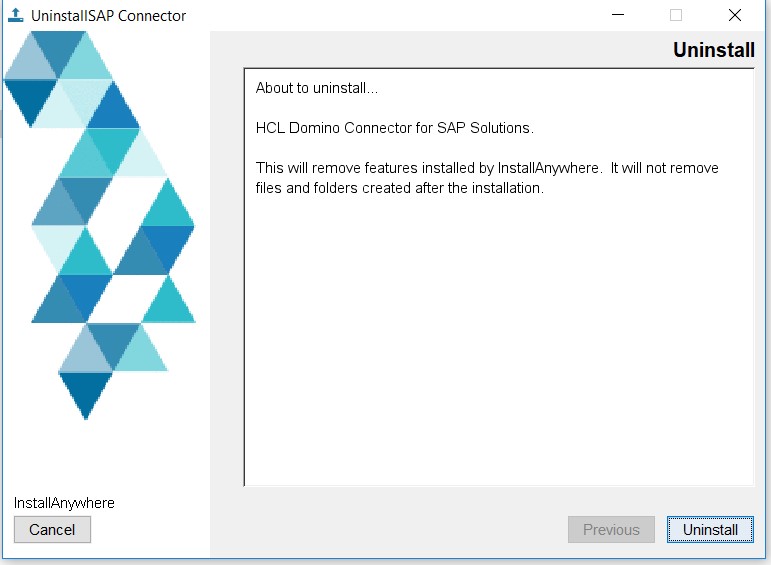Click 'HCL Domino Connector for SAP Solutions.' text
The width and height of the screenshot is (771, 565).
tap(394, 128)
